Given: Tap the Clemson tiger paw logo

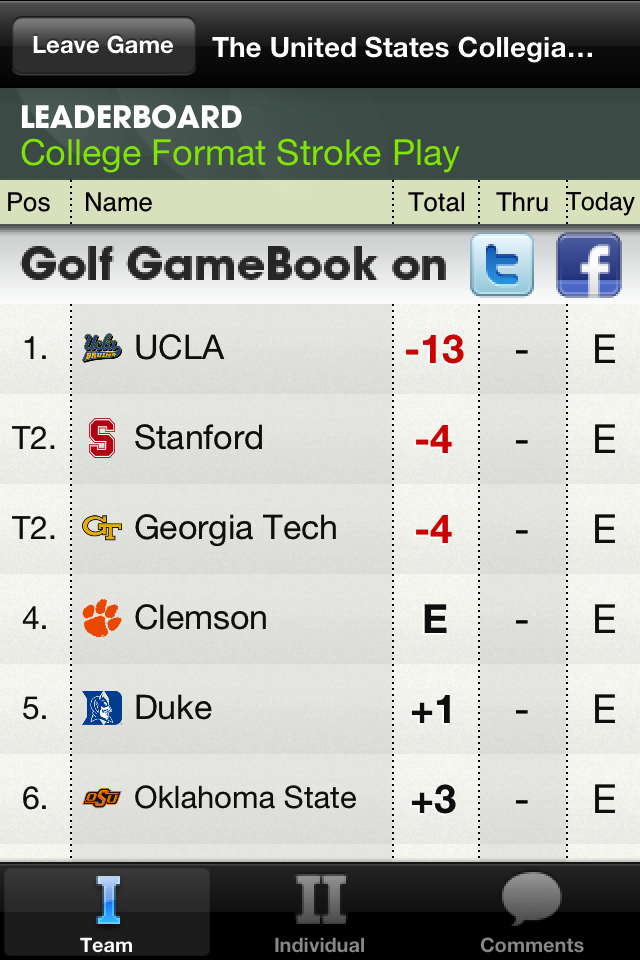Looking at the screenshot, I should pos(102,618).
